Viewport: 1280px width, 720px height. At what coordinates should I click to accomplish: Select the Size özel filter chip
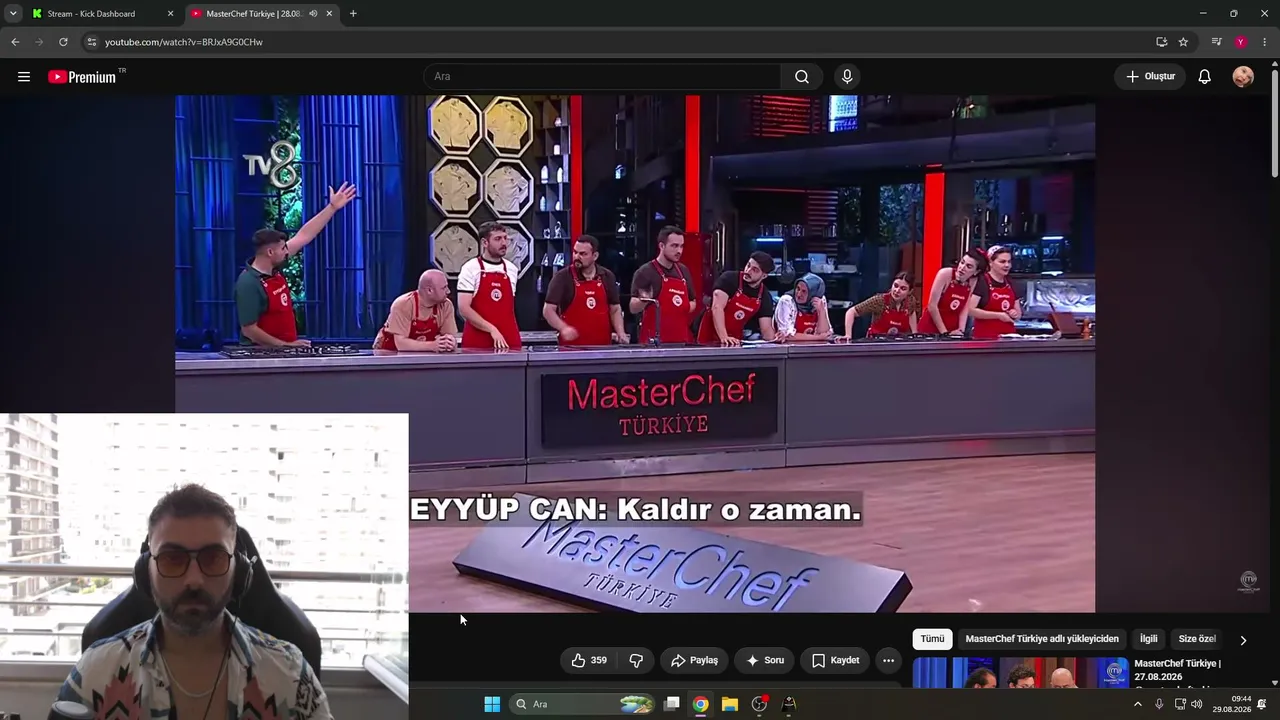click(1197, 639)
